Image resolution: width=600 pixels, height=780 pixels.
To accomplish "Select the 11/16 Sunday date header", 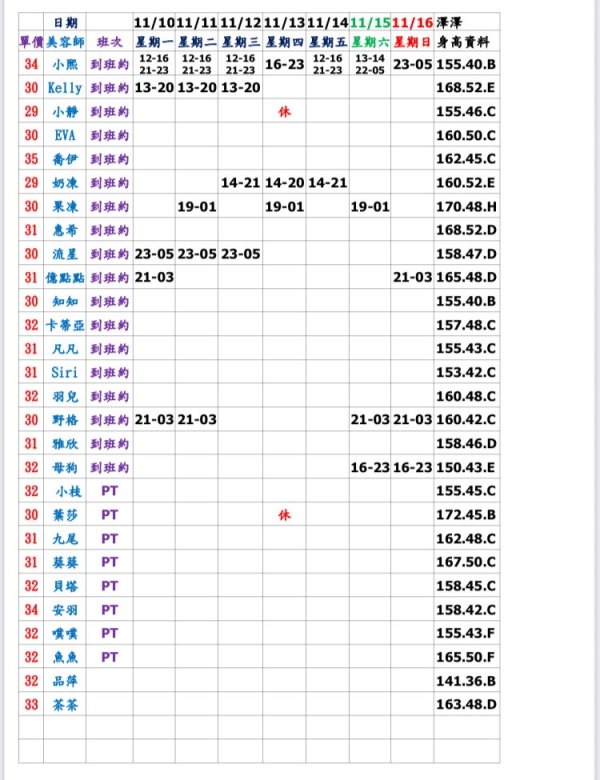I will (412, 21).
